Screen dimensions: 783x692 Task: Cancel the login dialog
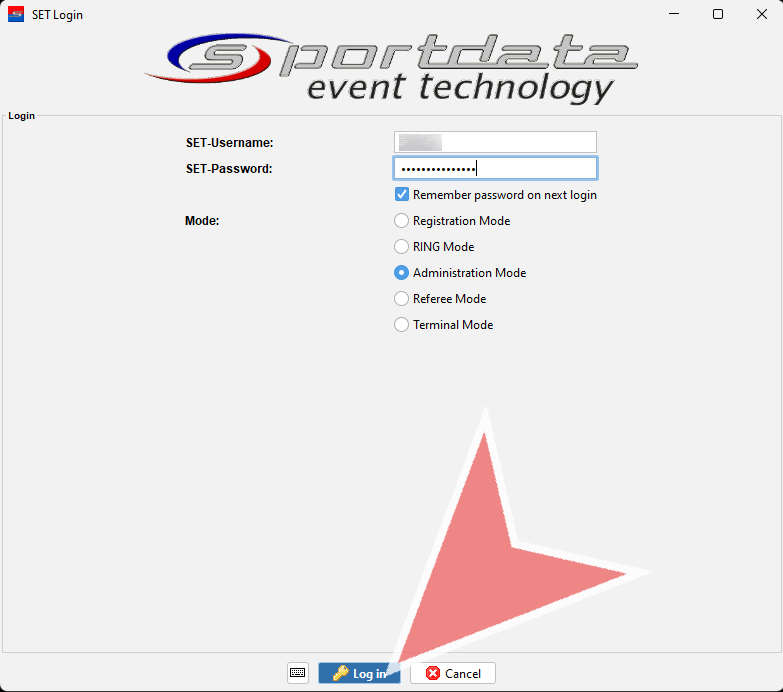(x=453, y=673)
